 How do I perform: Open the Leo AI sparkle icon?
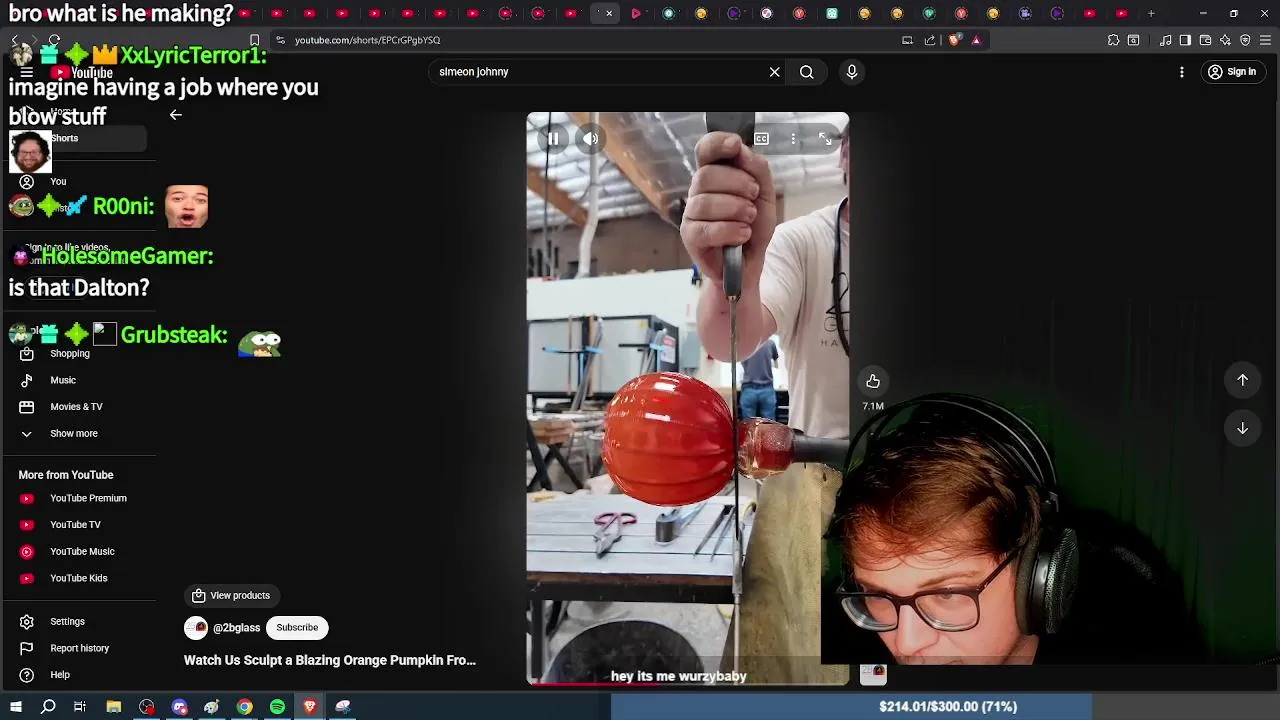[x=1225, y=40]
